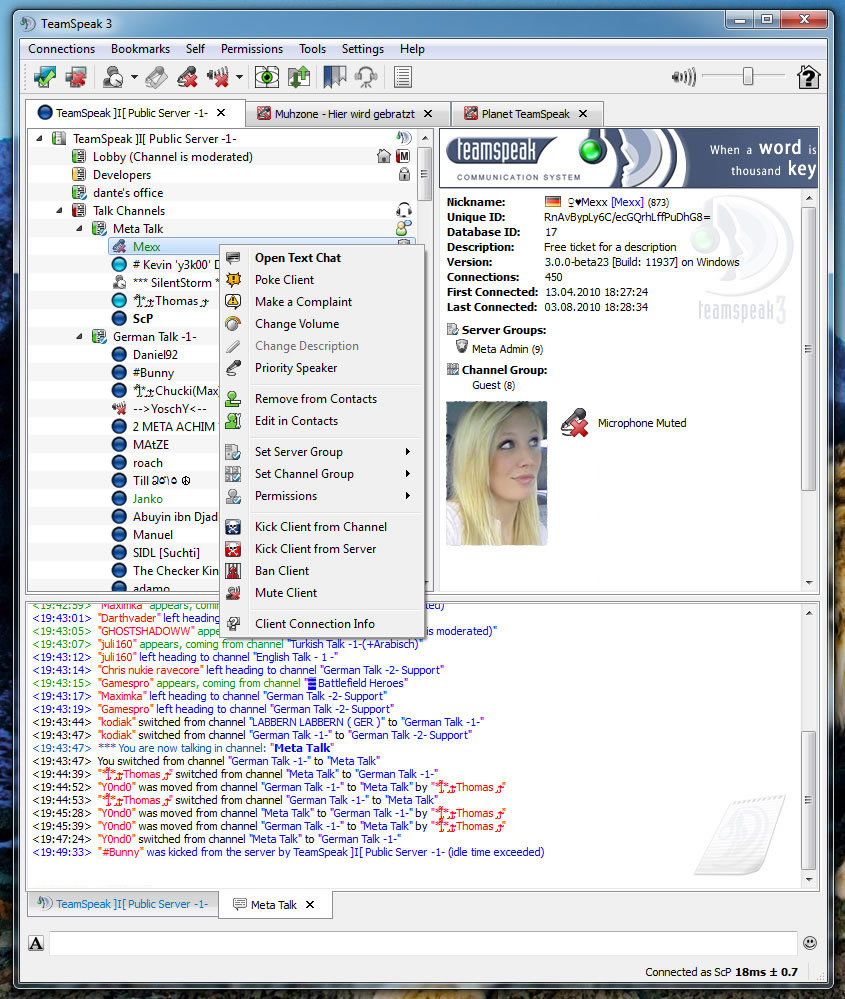Click in the chat message input field
The width and height of the screenshot is (845, 999).
coord(423,943)
